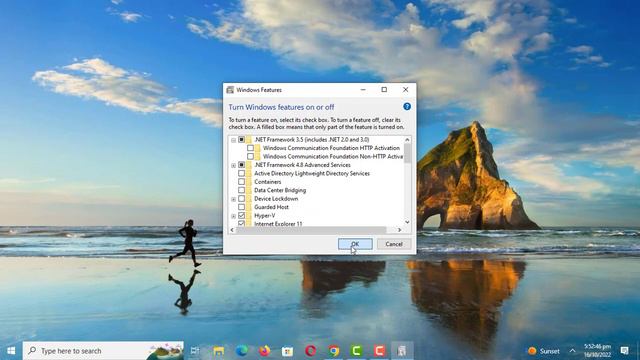Click Cancel in Windows Features
This screenshot has width=640, height=360.
click(393, 244)
